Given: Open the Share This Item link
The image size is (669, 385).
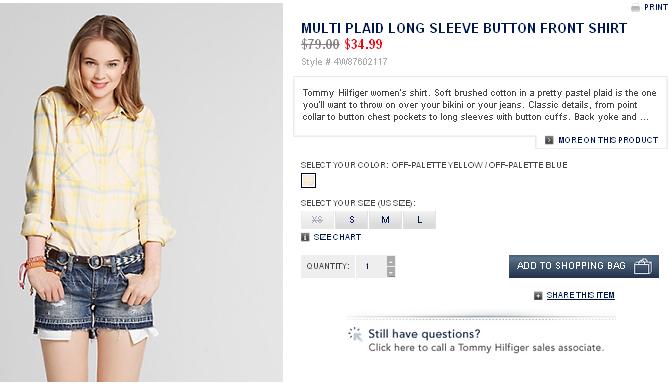Looking at the screenshot, I should click(x=580, y=295).
